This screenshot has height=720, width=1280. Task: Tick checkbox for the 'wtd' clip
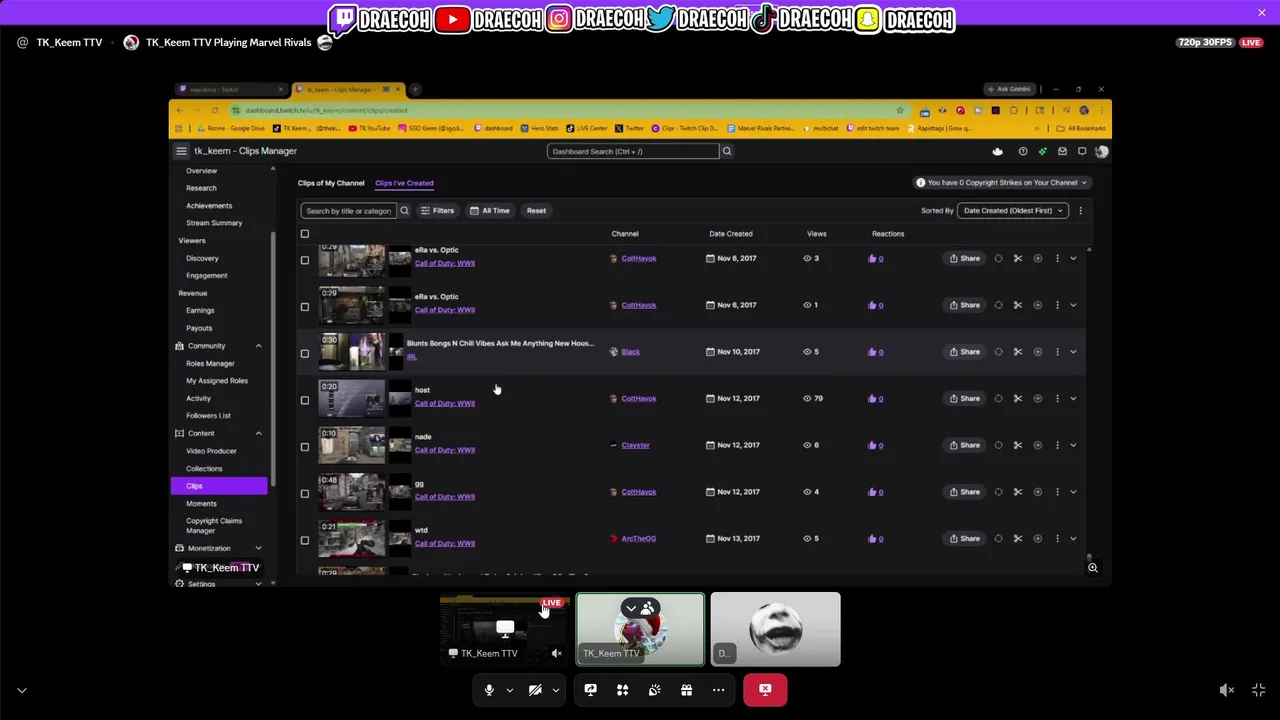pos(305,540)
